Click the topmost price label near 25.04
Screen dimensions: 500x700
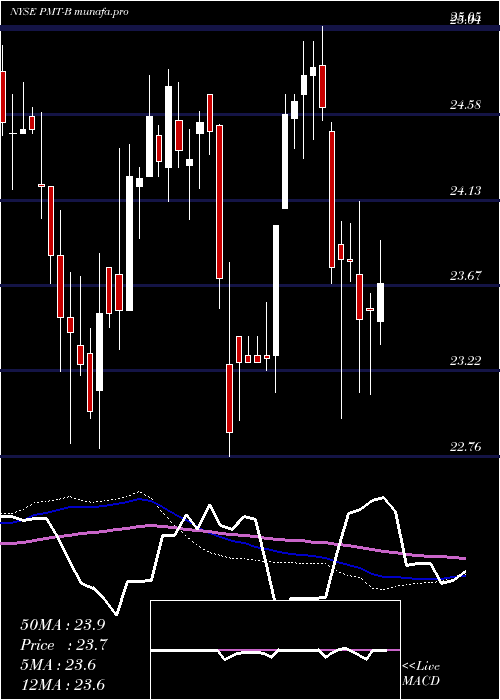(466, 19)
